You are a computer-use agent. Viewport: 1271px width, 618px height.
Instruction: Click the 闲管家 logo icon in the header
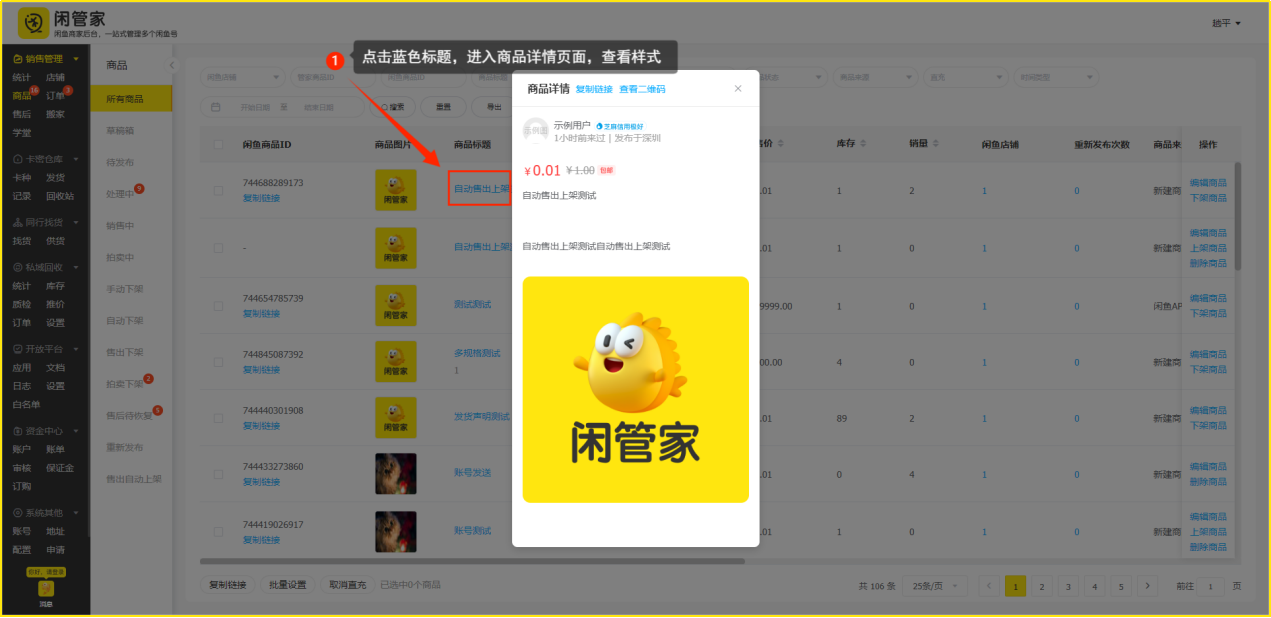(33, 22)
